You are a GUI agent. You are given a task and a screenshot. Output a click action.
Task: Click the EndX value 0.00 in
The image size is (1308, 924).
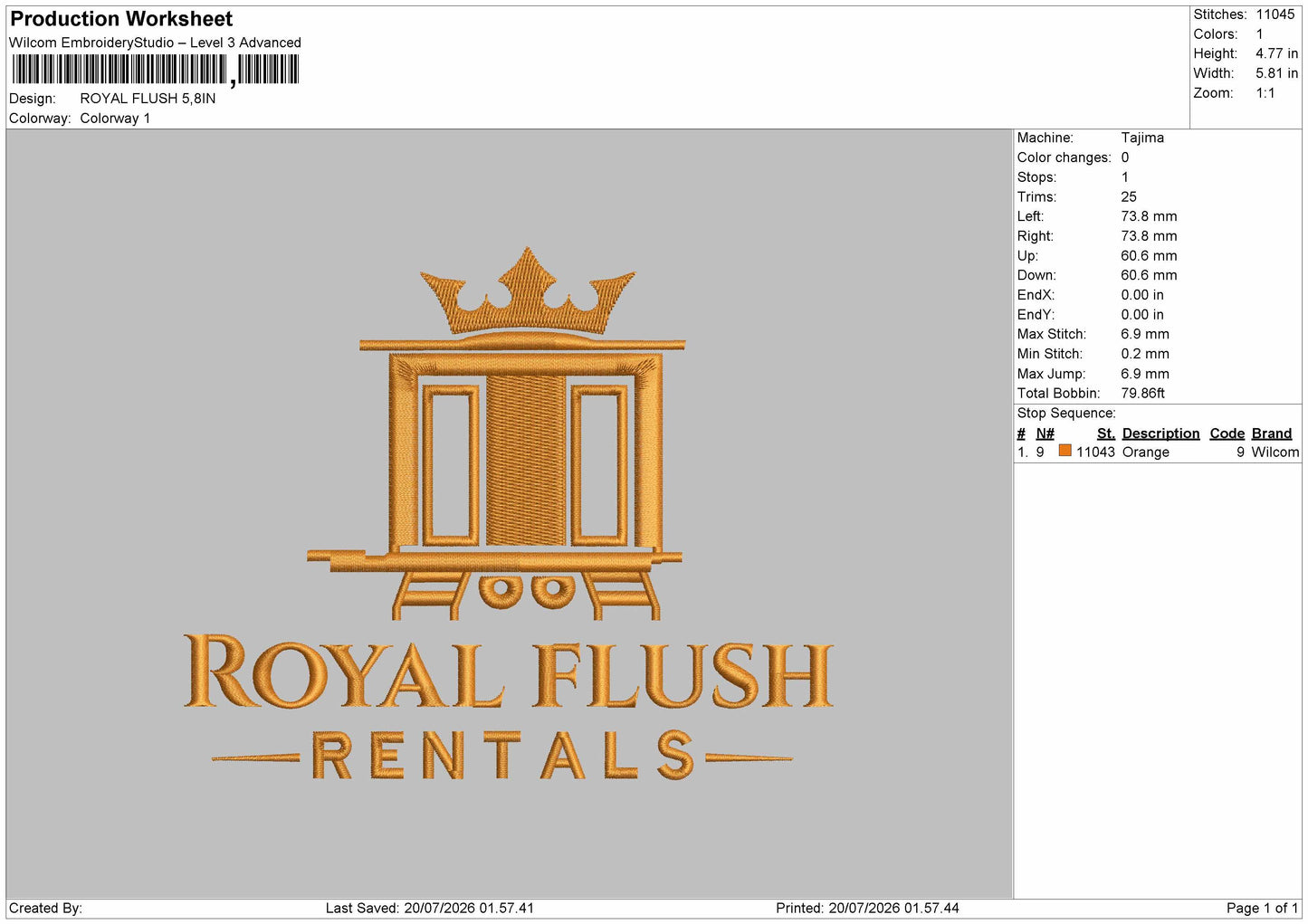click(x=1142, y=295)
